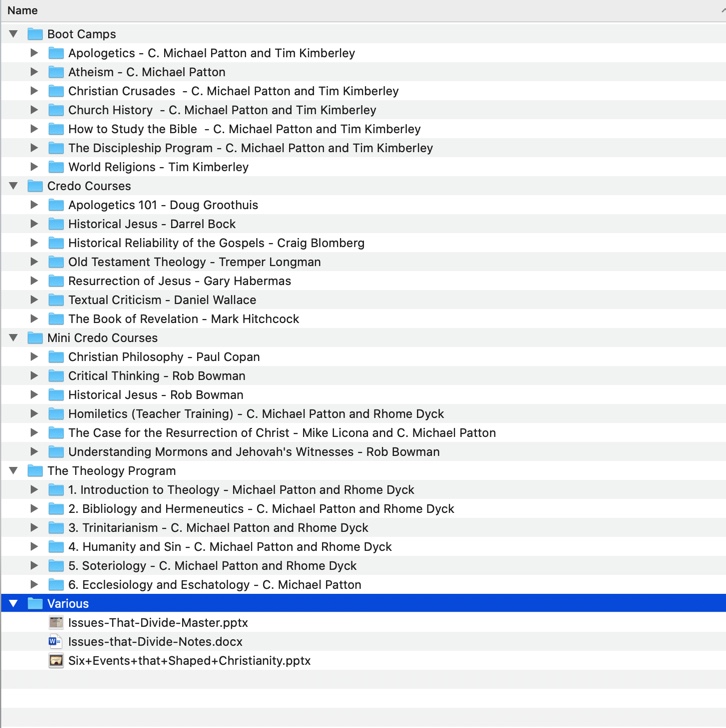Click the Six+Events+that+Shaped+Christianity.pptx file icon
Viewport: 726px width, 728px height.
point(56,660)
